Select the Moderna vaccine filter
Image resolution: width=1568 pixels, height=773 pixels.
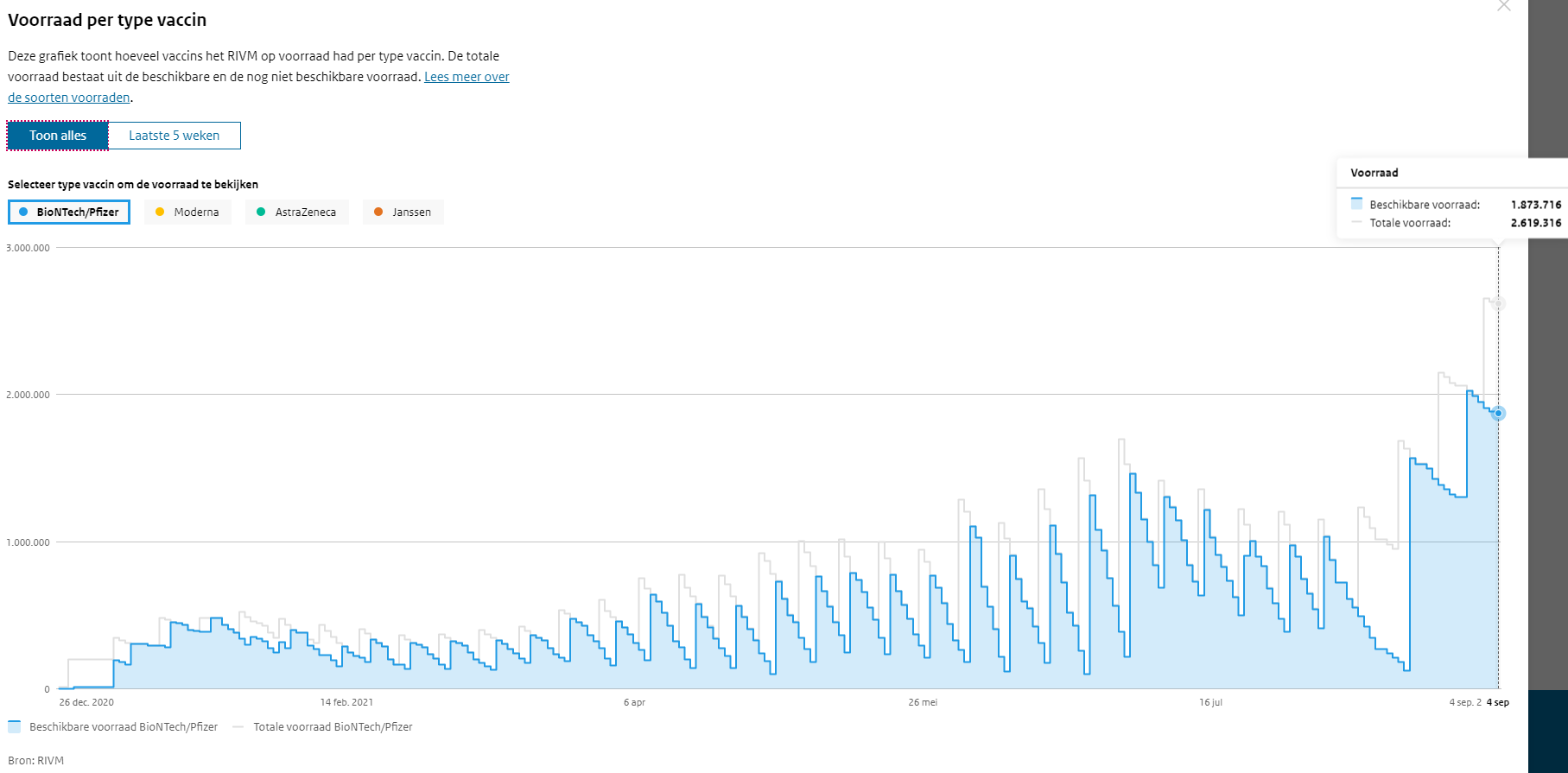pos(187,212)
